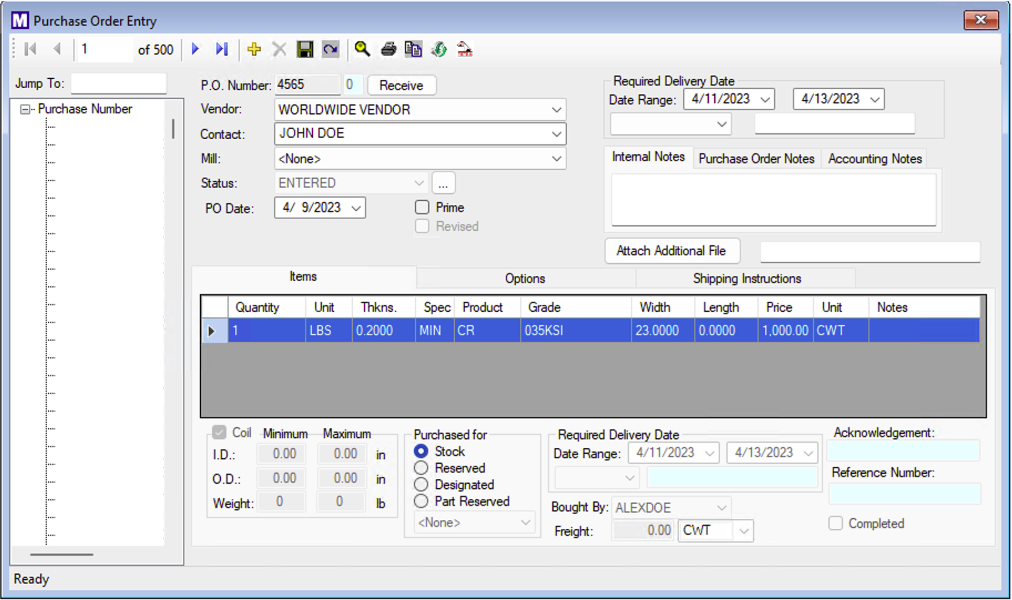Screen dimensions: 1012x600
Task: Click the Receive button
Action: tap(401, 85)
